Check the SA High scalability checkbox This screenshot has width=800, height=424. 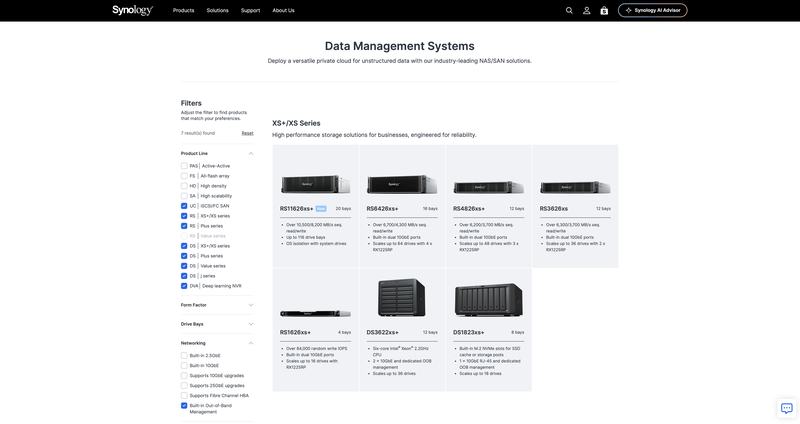184,196
